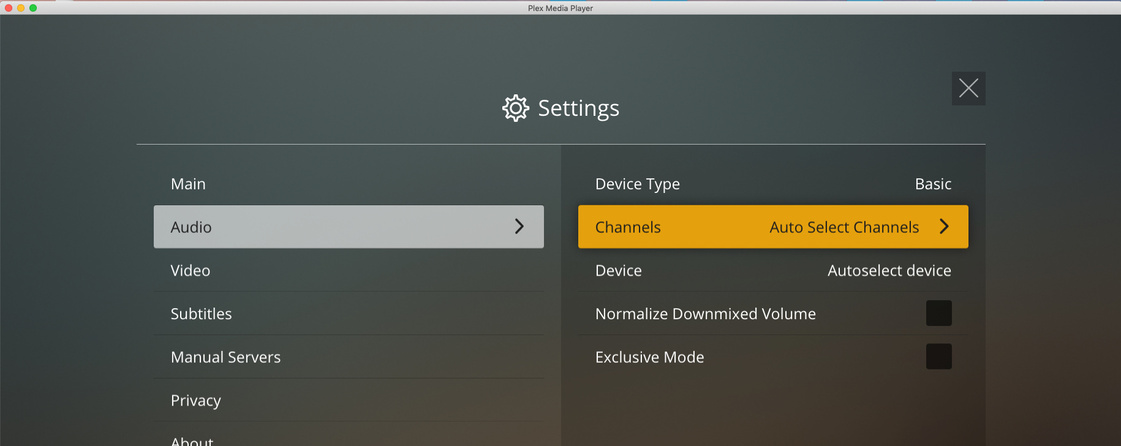Image resolution: width=1121 pixels, height=446 pixels.
Task: Switch to the Video settings category
Action: tap(349, 271)
